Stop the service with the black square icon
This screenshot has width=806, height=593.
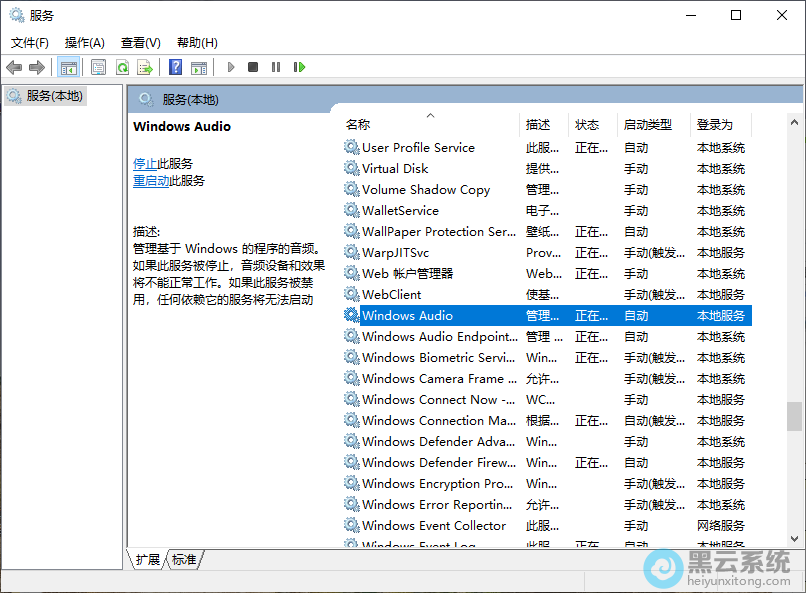[253, 67]
